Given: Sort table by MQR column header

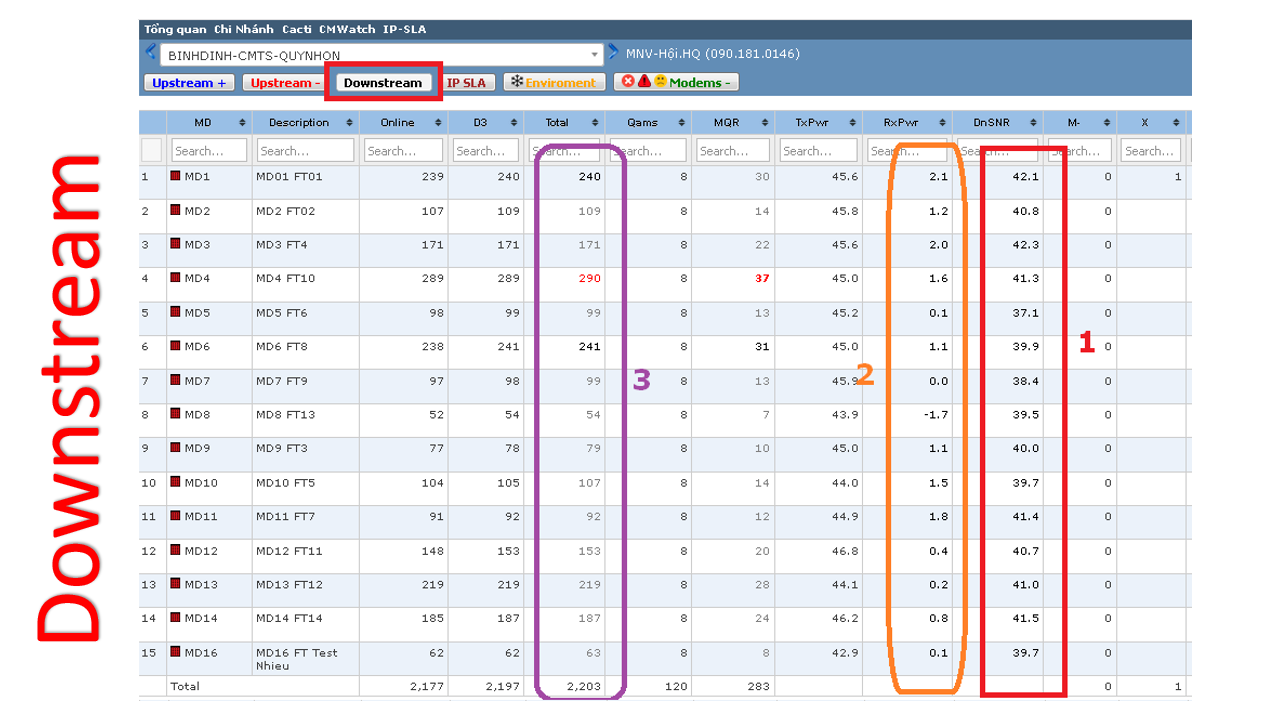Looking at the screenshot, I should [x=733, y=122].
